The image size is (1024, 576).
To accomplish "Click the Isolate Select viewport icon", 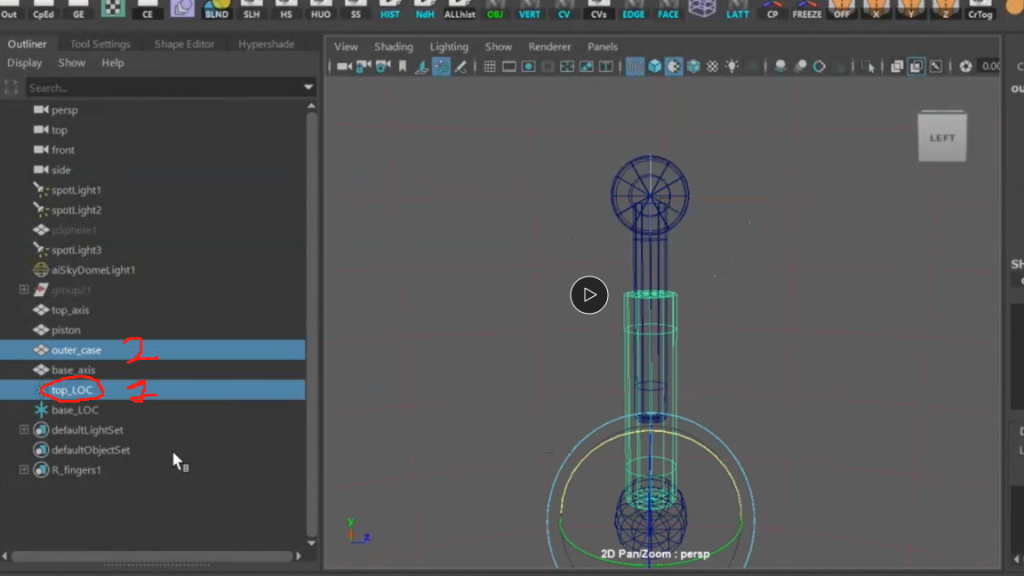I will (x=869, y=67).
